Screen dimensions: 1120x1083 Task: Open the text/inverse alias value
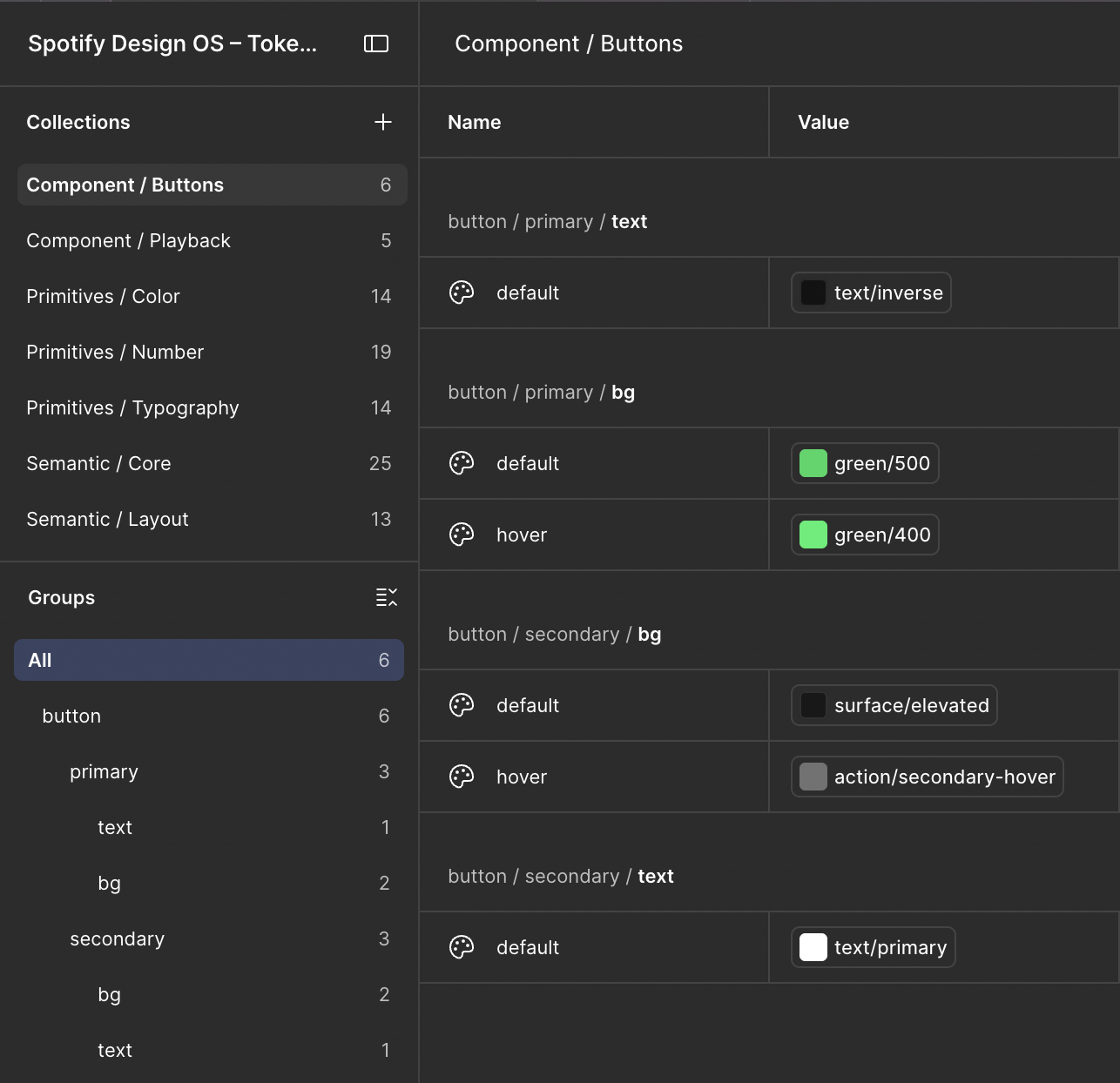[871, 293]
